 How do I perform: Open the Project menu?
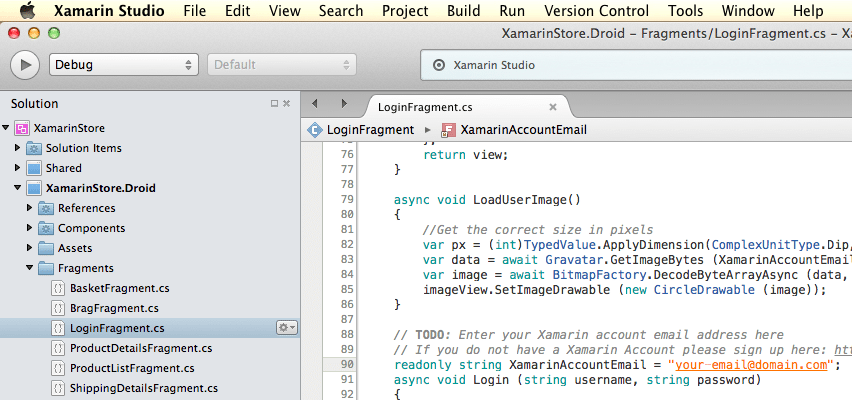[405, 11]
